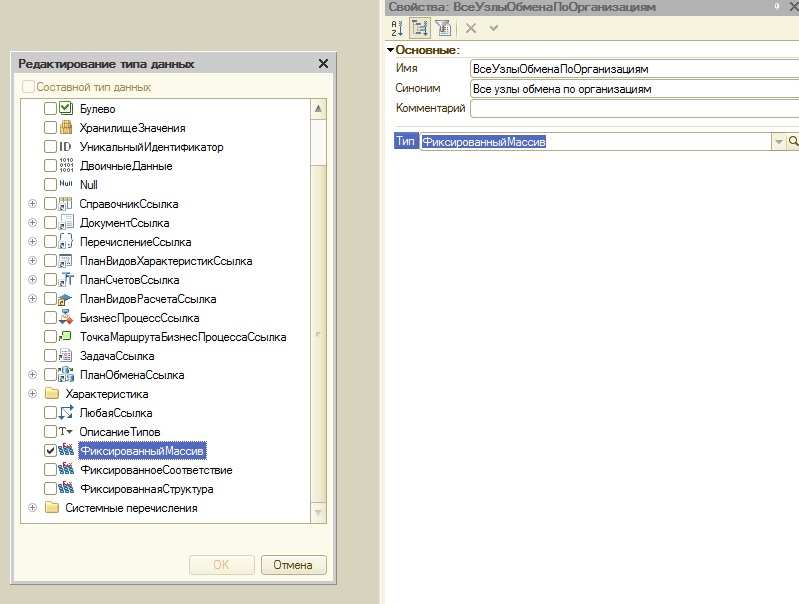Screen dimensions: 799x604
Task: Click the ТочкаМаршрутаБизнесПроцессаСсылка icon
Action: click(65, 336)
